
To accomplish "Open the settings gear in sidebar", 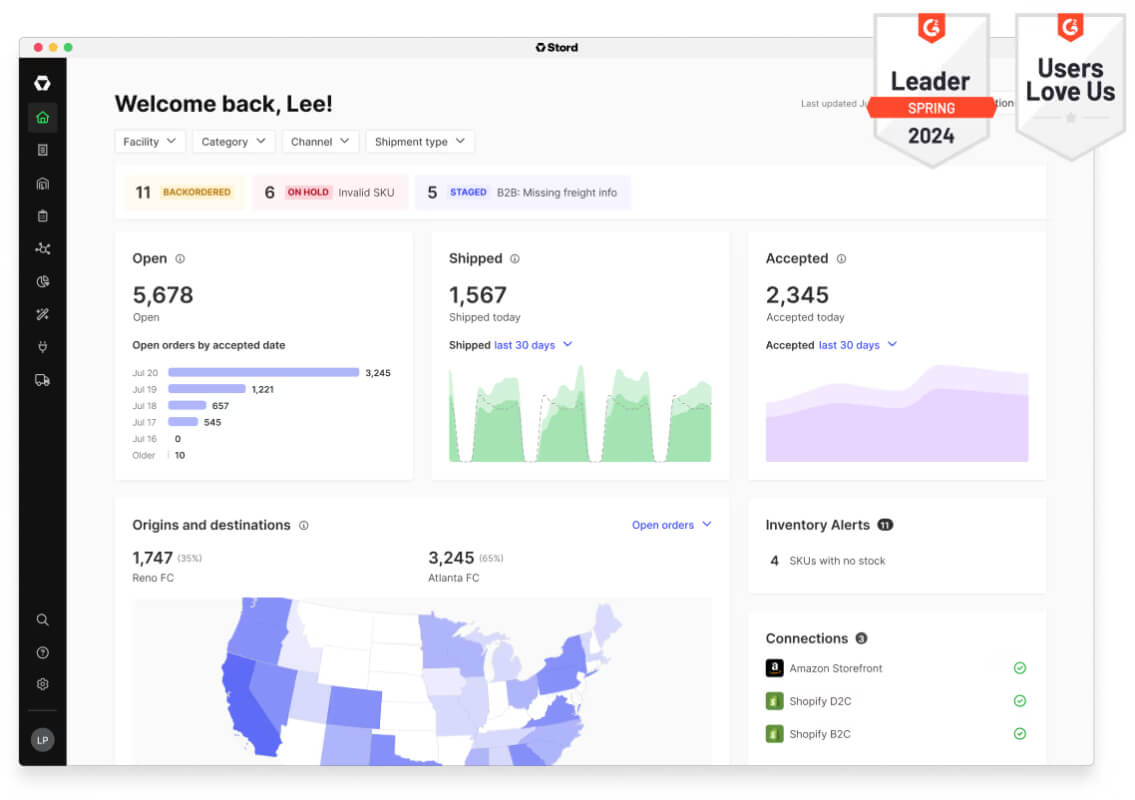I will click(x=43, y=684).
